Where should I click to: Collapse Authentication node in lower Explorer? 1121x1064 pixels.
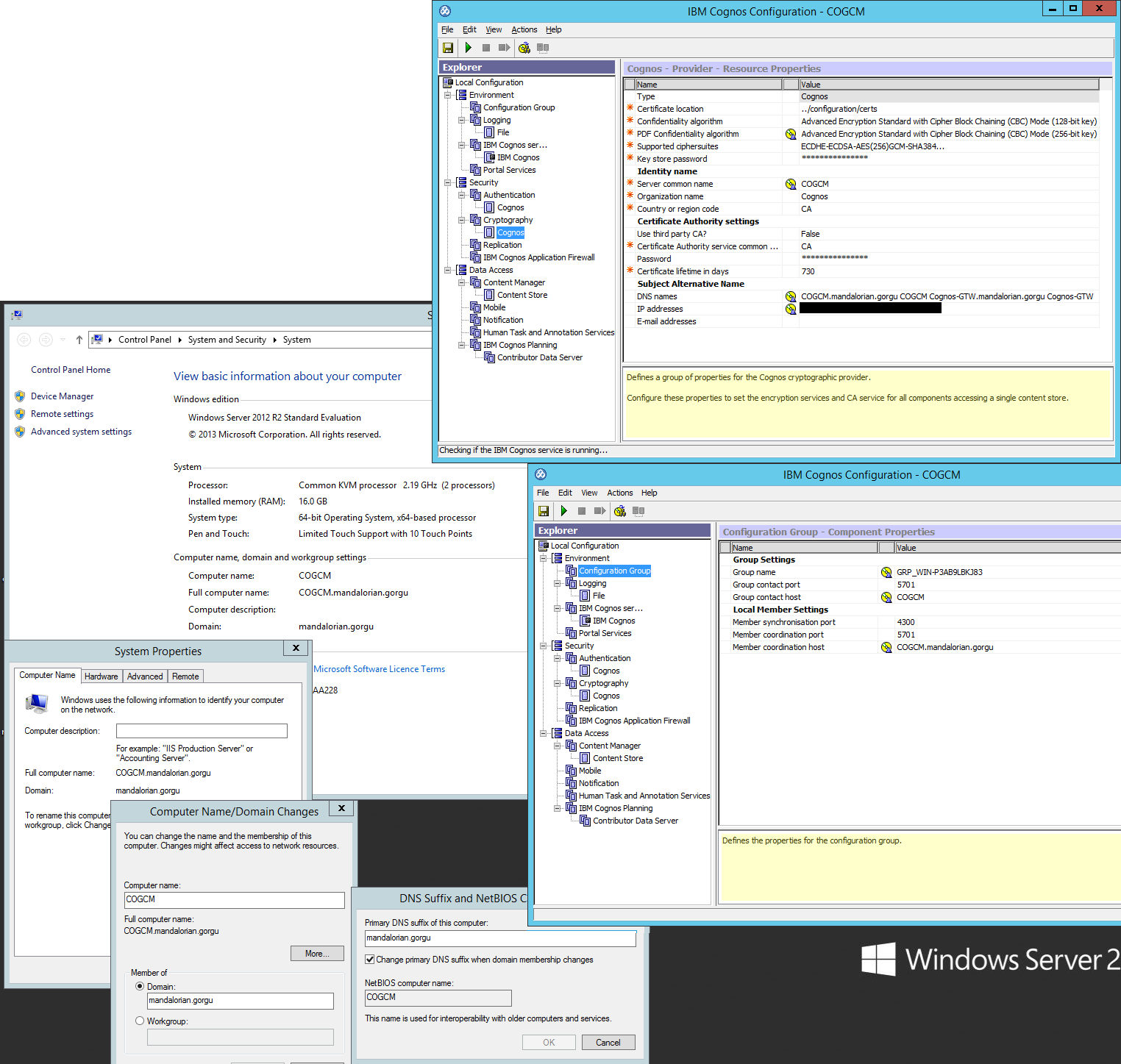coord(557,658)
